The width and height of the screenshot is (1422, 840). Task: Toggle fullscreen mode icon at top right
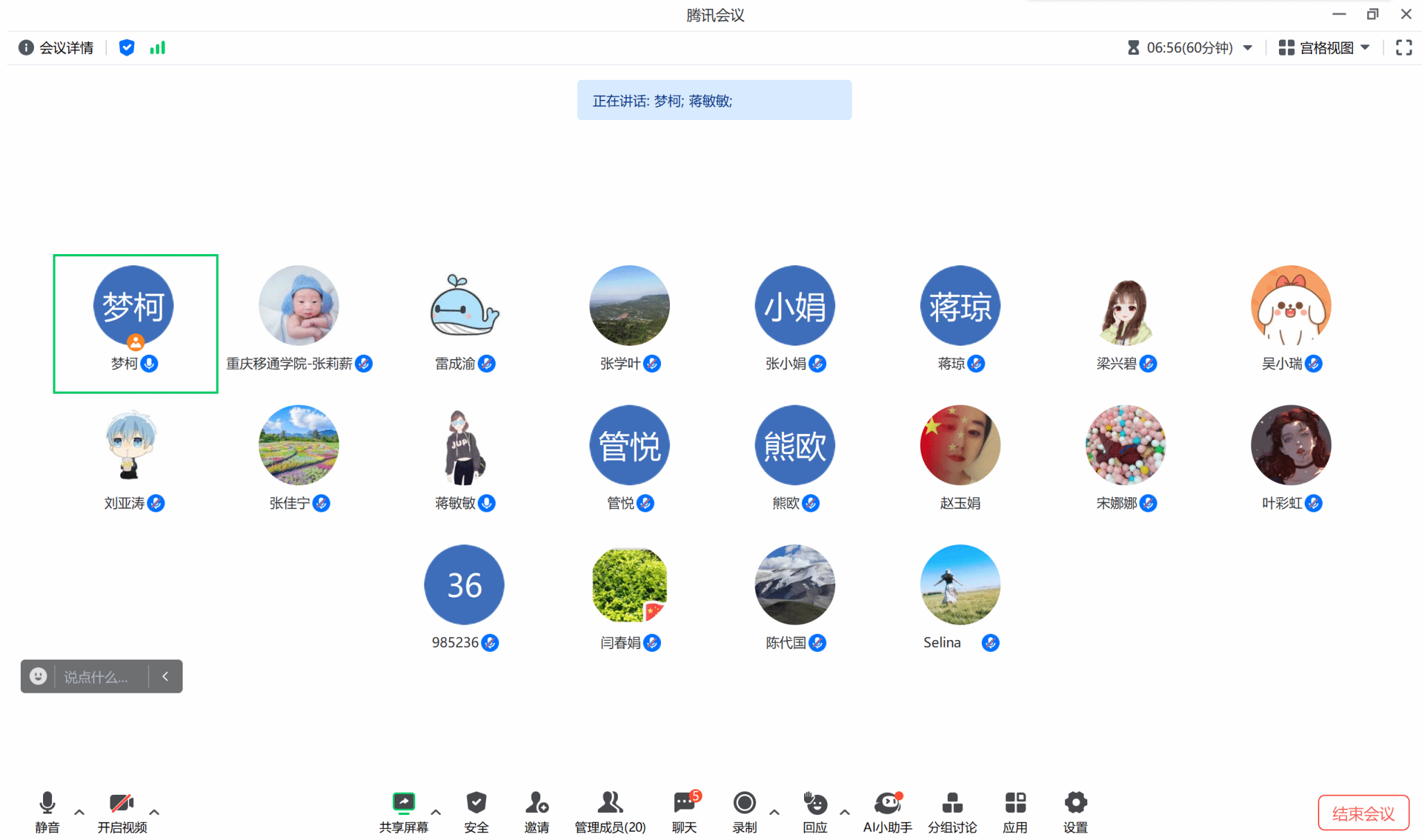pos(1404,47)
